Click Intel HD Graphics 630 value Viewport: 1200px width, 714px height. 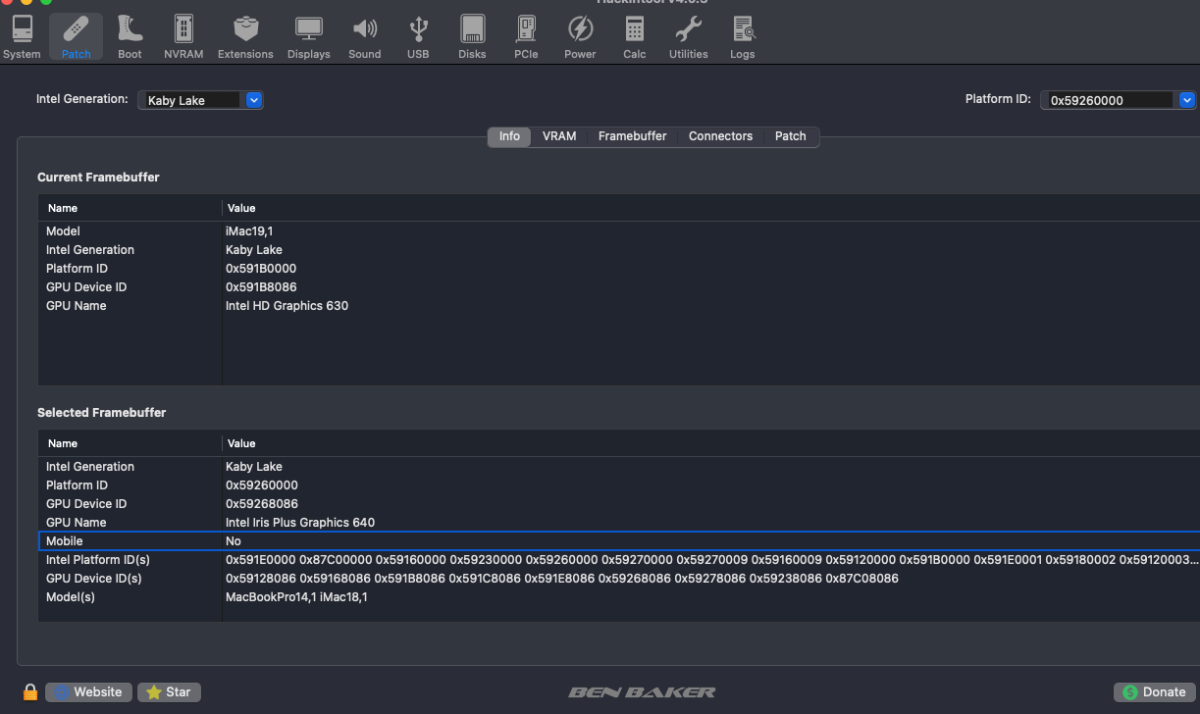[x=287, y=306]
